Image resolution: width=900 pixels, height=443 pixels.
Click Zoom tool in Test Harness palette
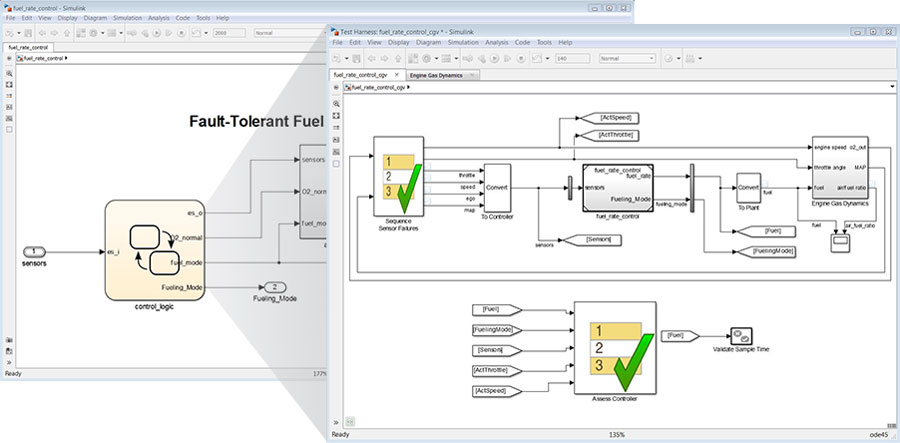pos(336,104)
